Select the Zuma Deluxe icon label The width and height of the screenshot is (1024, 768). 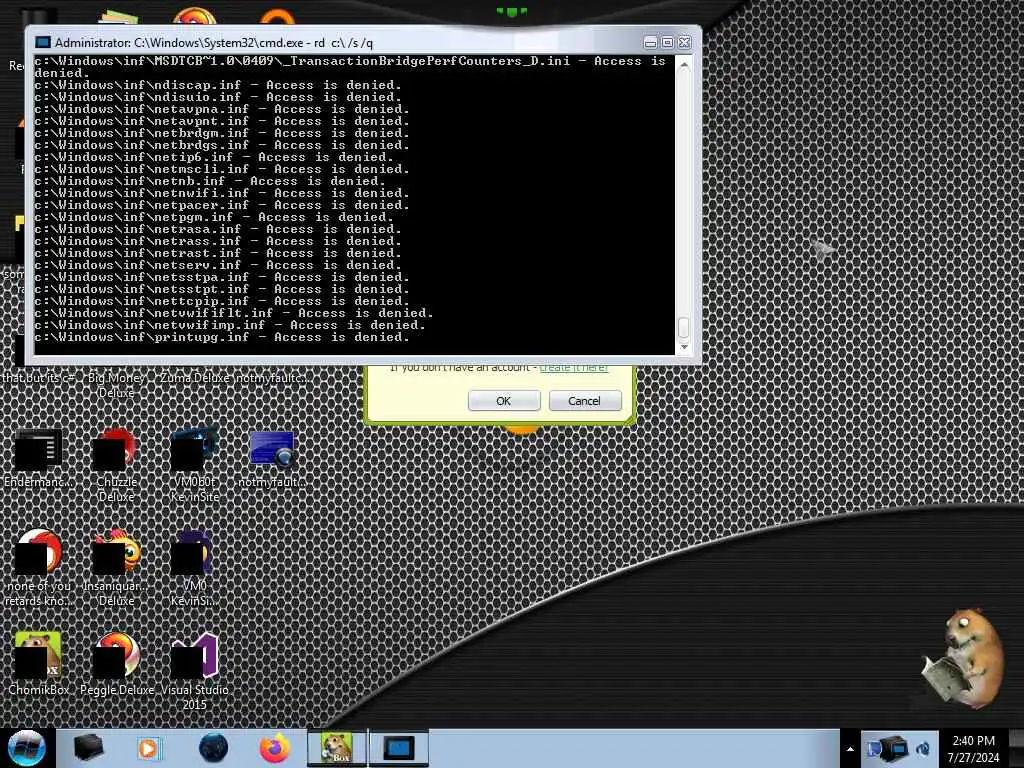tap(195, 377)
